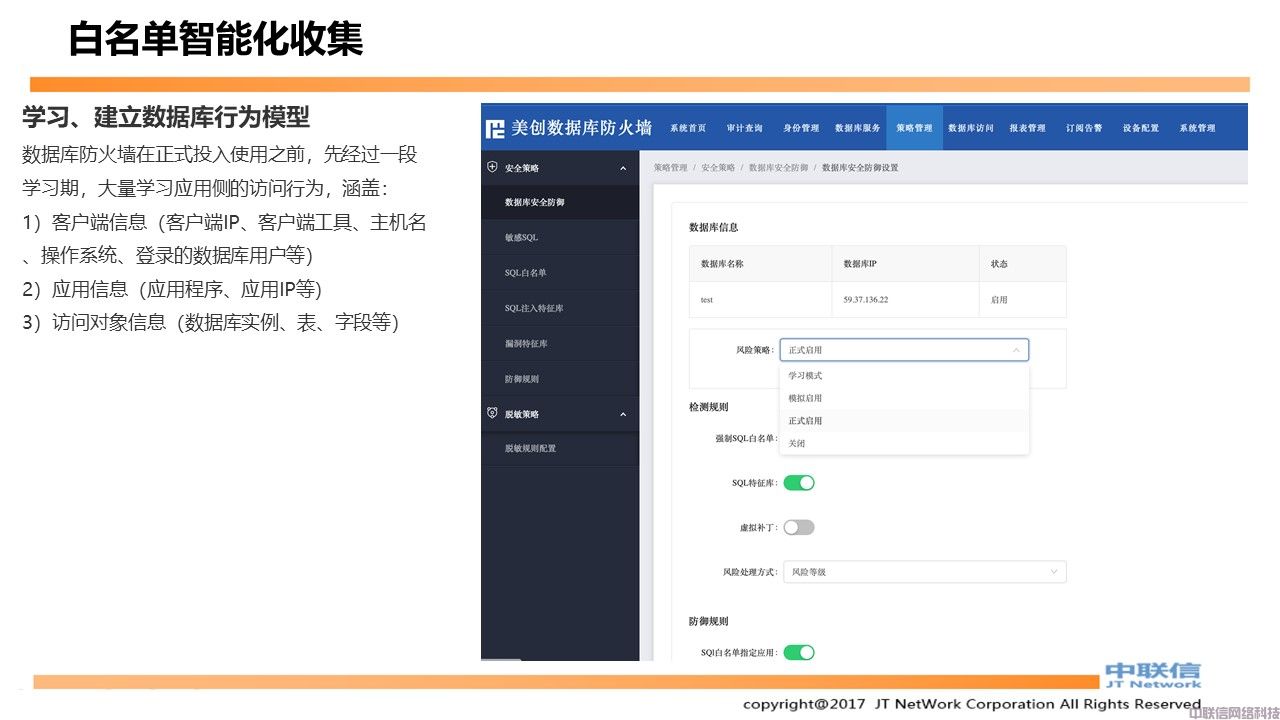Select 数据库安全防御 in the left sidebar

[x=560, y=203]
